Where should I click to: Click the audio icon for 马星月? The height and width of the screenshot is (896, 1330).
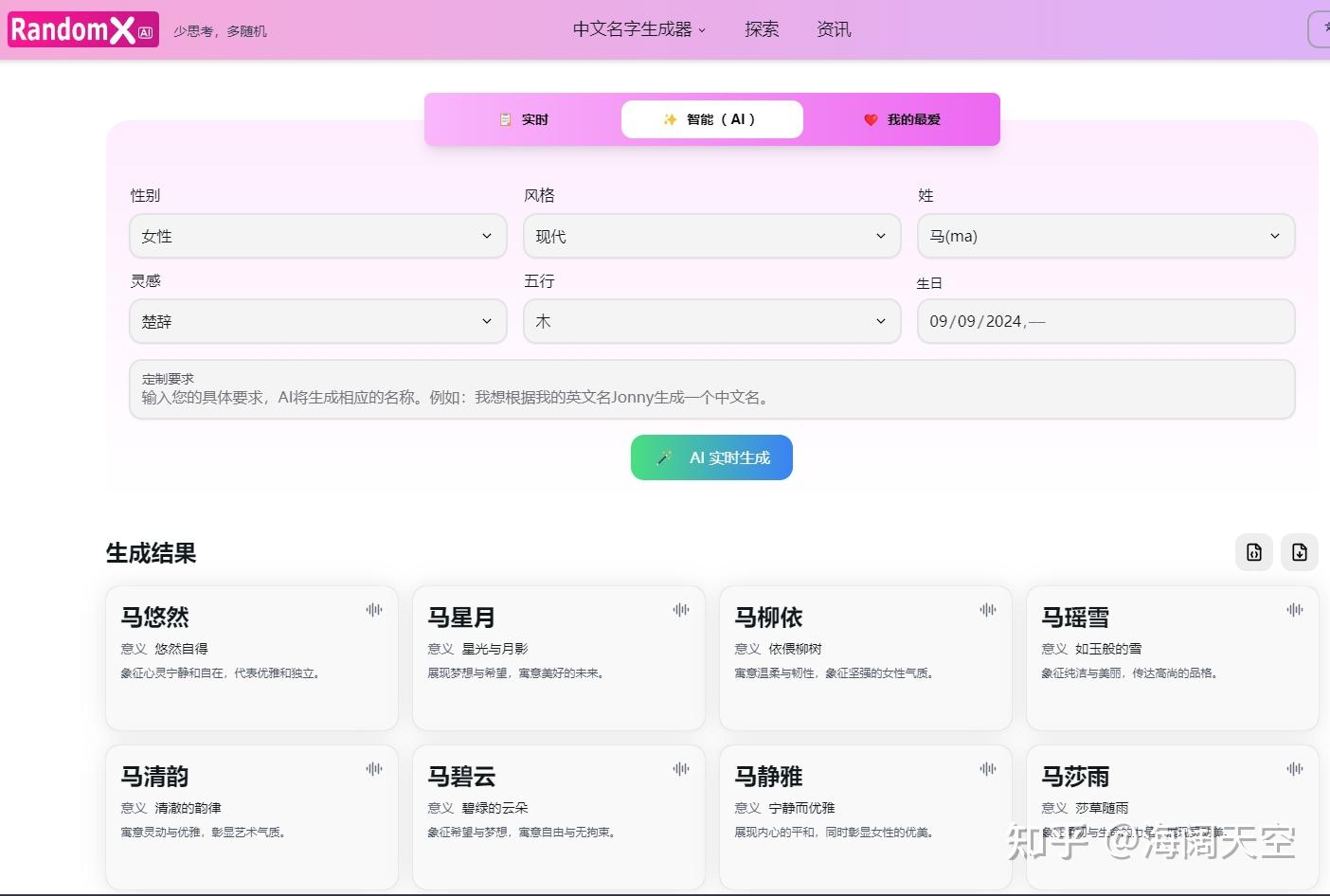(x=681, y=610)
